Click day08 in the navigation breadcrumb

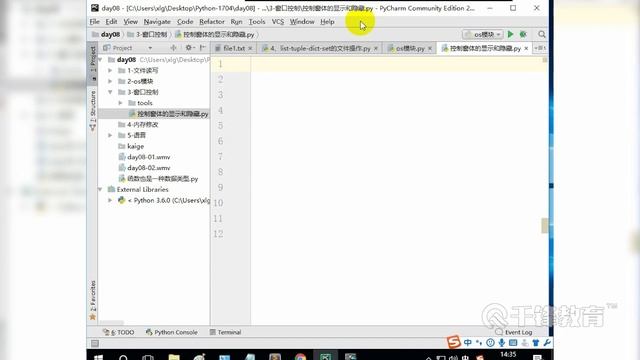106,34
